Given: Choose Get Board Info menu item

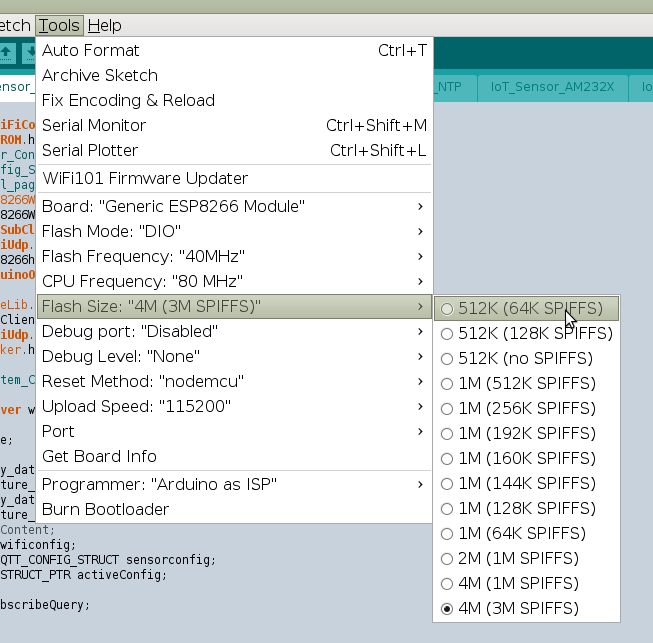Looking at the screenshot, I should point(99,456).
